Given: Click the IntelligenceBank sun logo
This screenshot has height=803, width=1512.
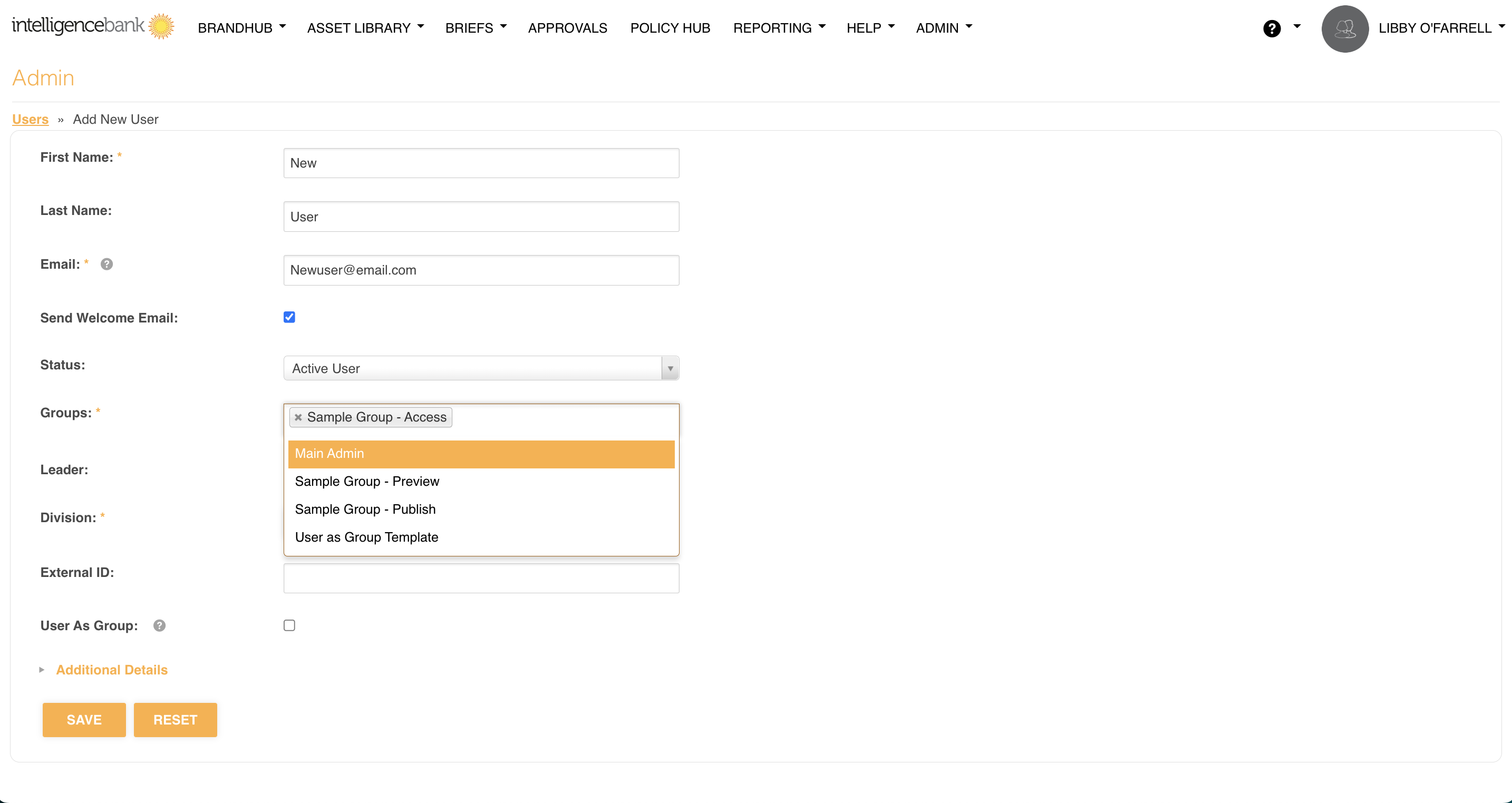Looking at the screenshot, I should coord(161,26).
